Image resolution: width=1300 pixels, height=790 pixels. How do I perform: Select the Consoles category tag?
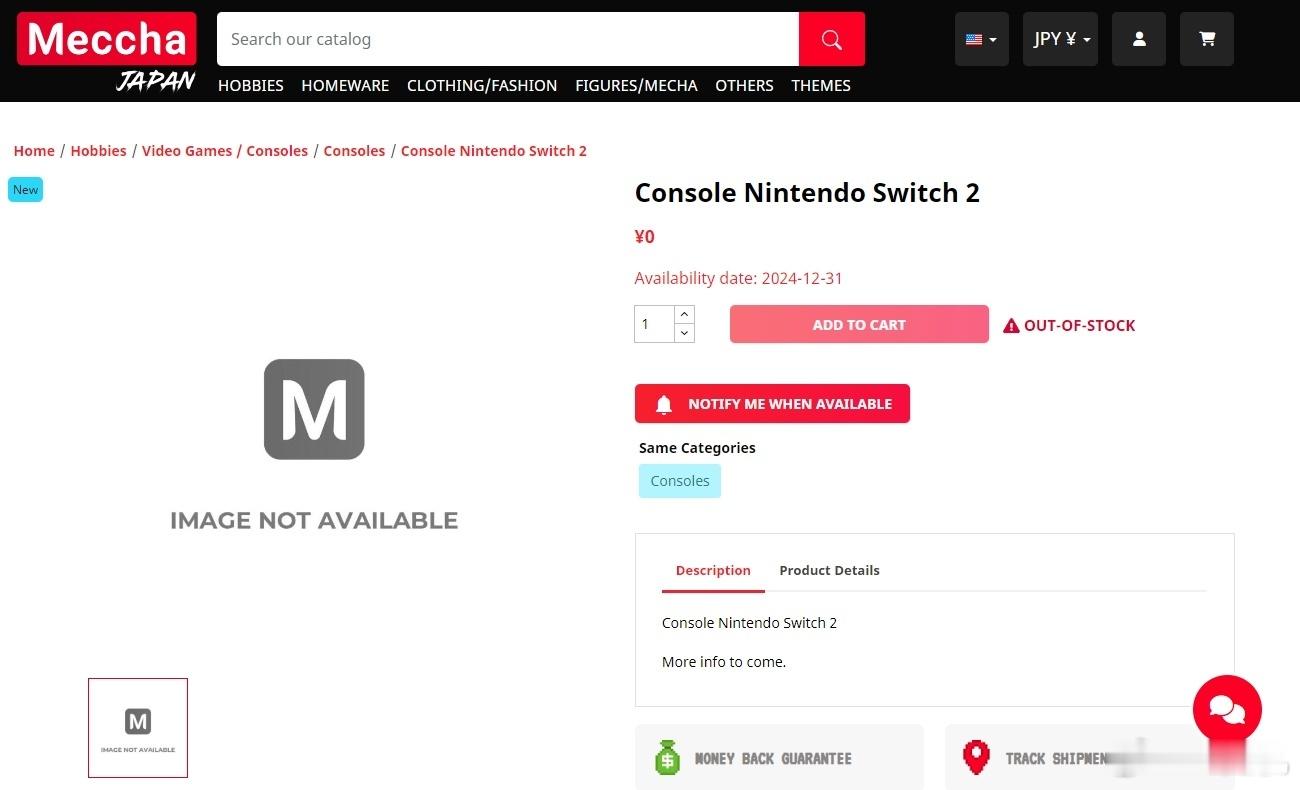680,481
